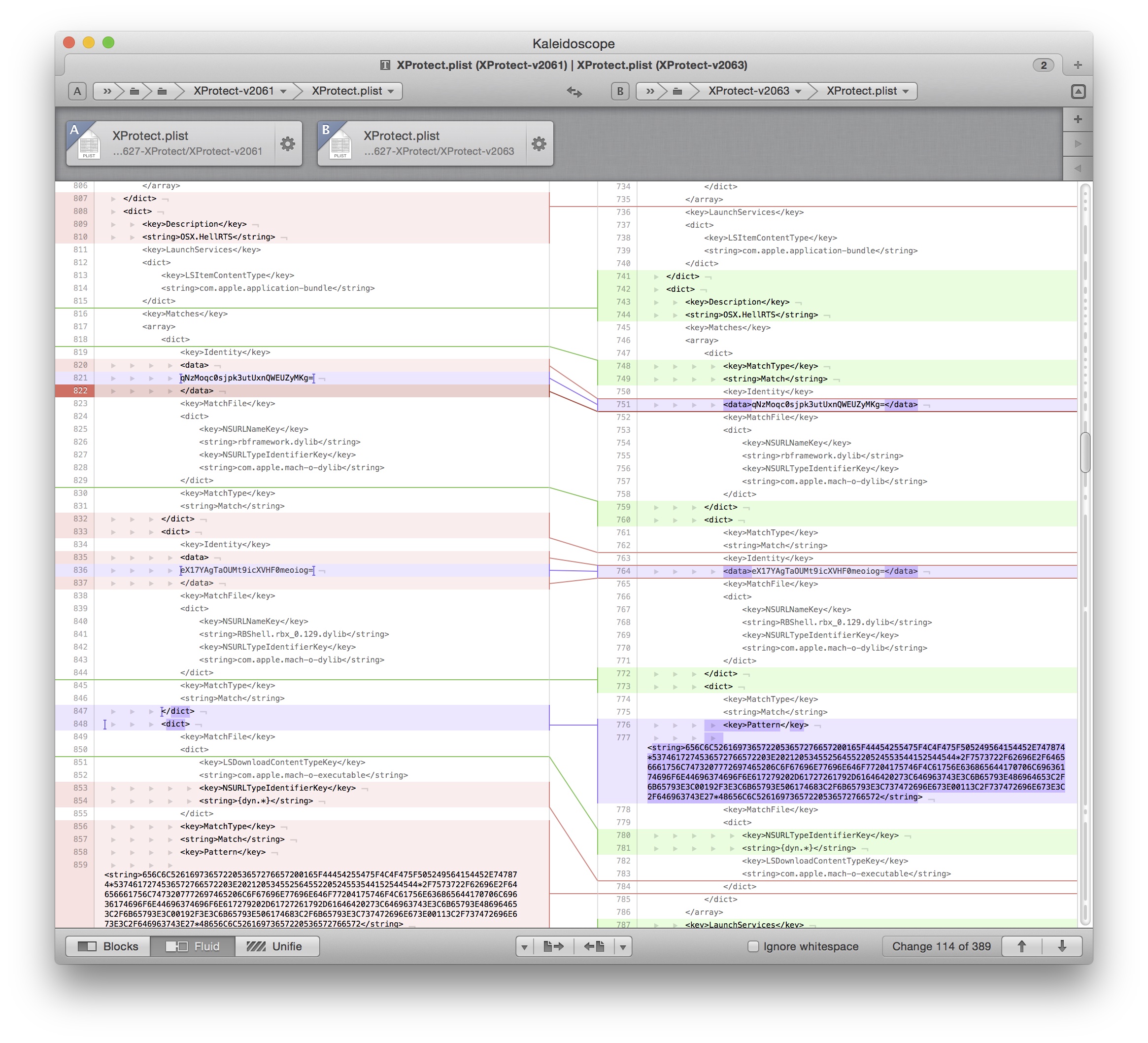Viewport: 1148px width, 1043px height.
Task: Switch to Blocks comparison view
Action: coord(108,946)
